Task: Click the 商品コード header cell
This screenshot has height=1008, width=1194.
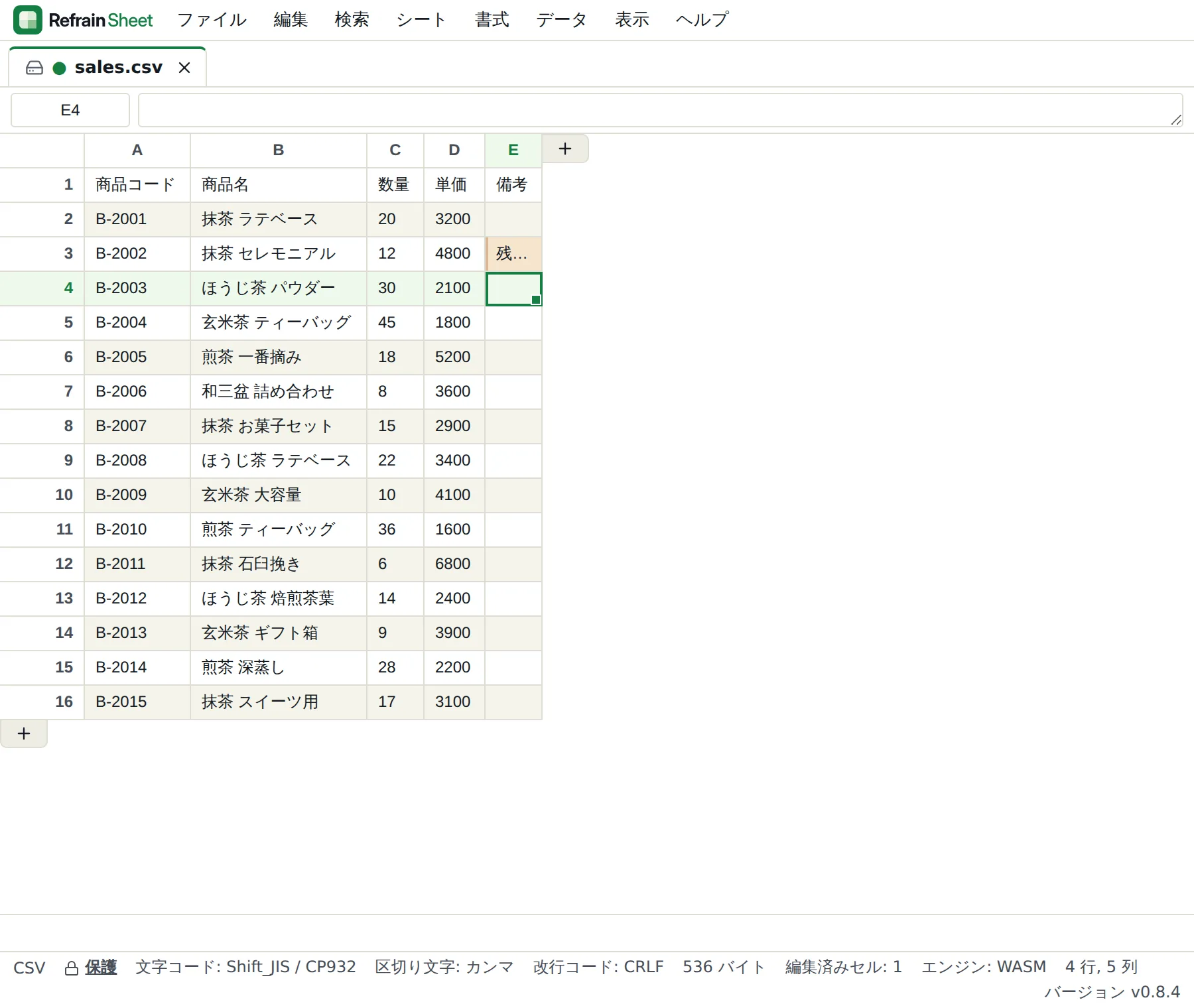Action: [137, 184]
